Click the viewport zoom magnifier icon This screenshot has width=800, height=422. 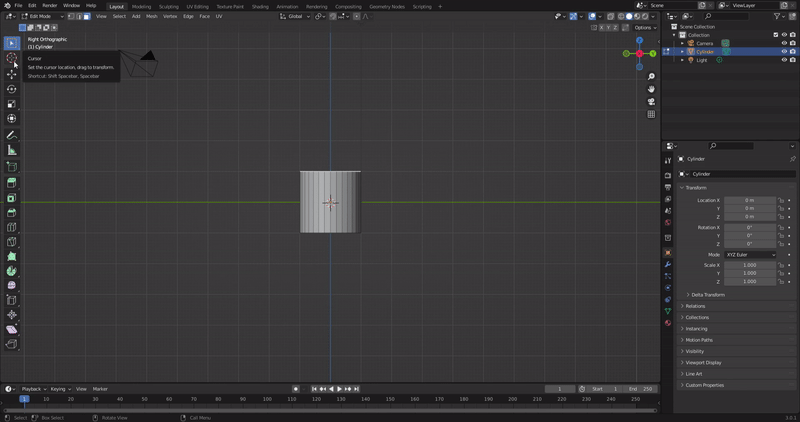651,77
